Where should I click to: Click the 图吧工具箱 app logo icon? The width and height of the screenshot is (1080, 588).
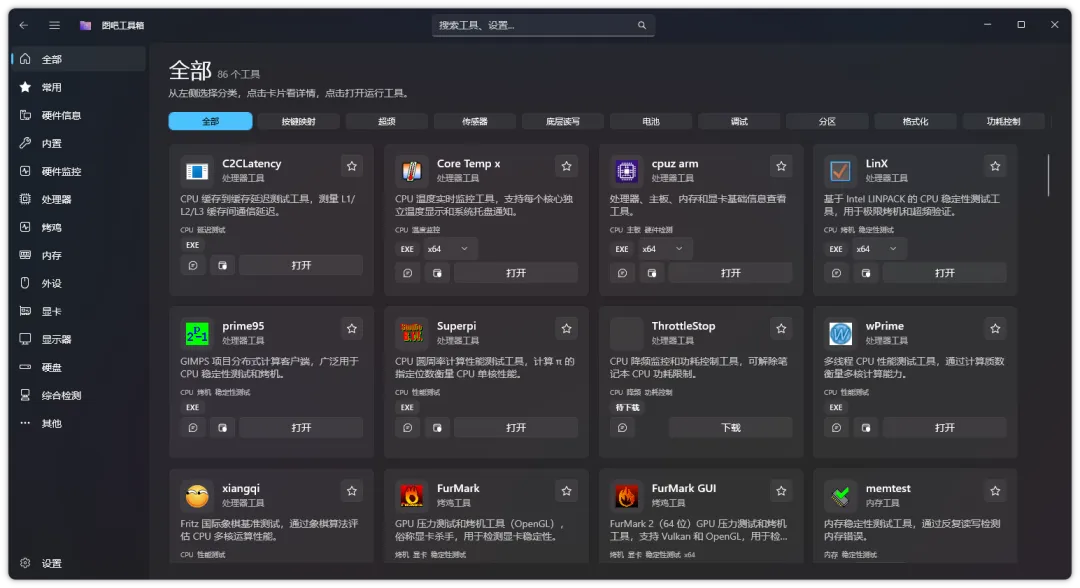[x=85, y=25]
